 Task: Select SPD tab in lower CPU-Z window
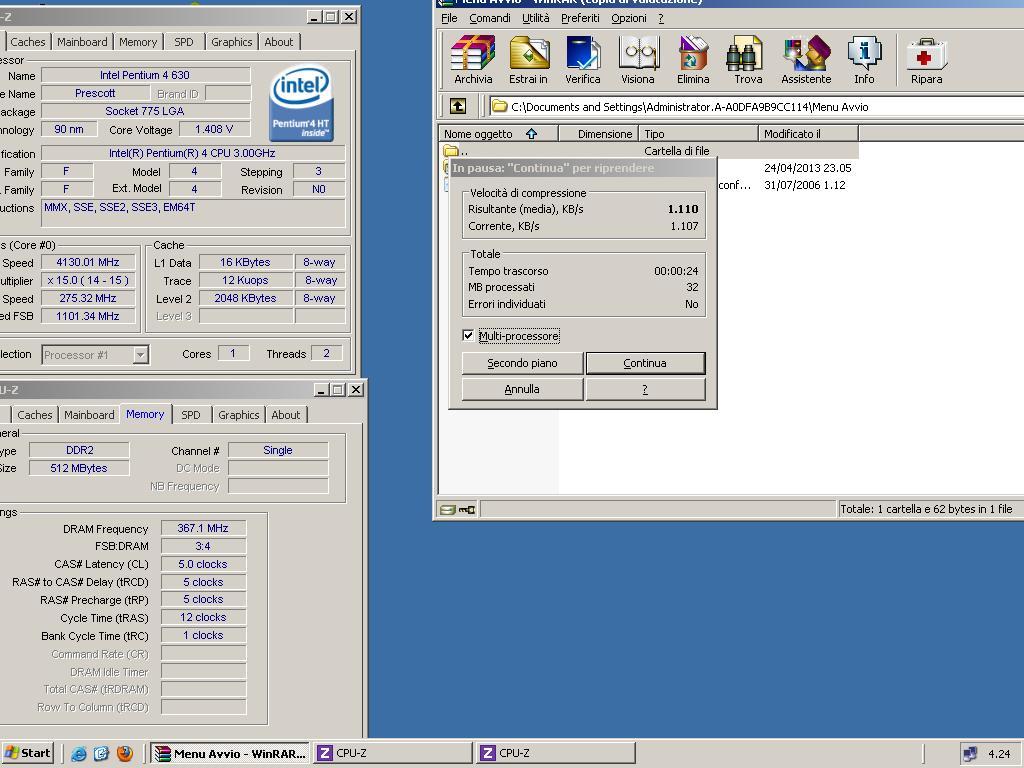click(x=191, y=415)
